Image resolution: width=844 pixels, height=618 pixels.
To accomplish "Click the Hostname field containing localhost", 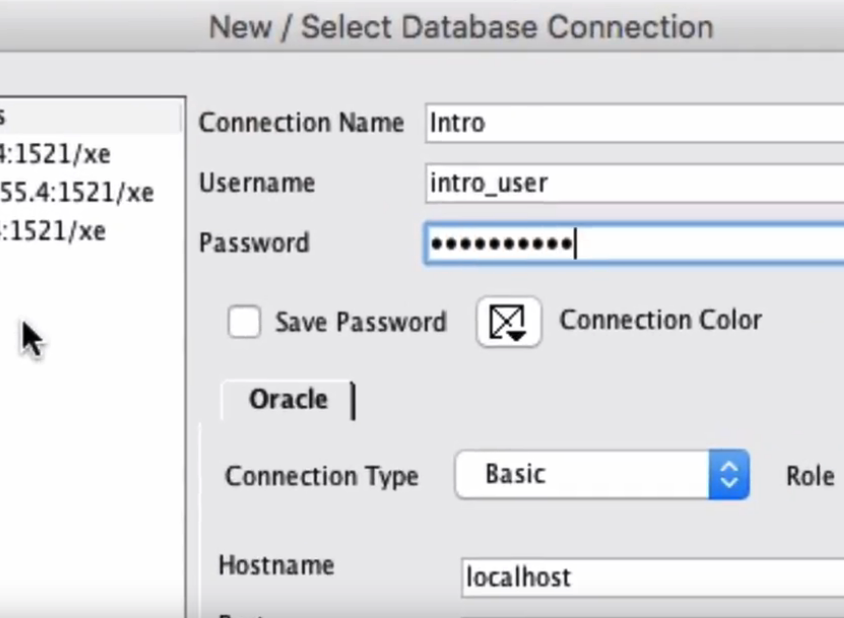I will 650,577.
